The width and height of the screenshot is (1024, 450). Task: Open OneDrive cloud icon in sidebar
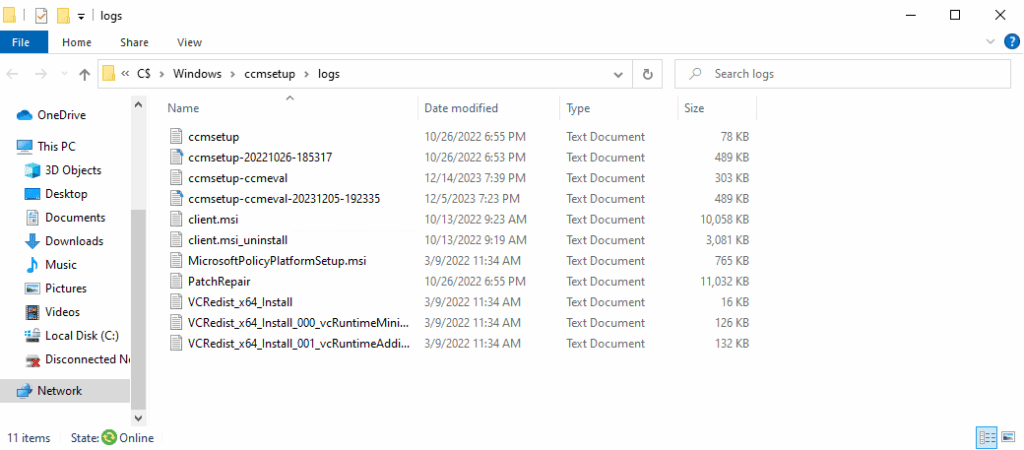pyautogui.click(x=24, y=115)
